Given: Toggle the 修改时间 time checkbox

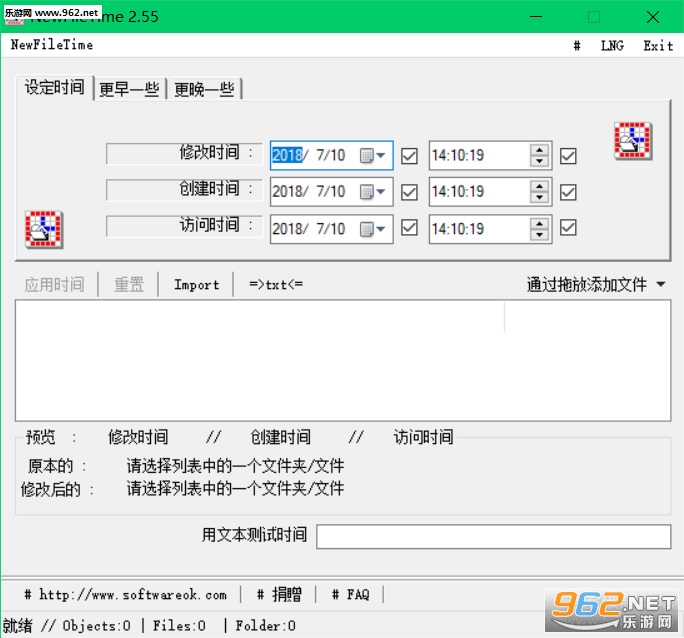Looking at the screenshot, I should pos(568,156).
